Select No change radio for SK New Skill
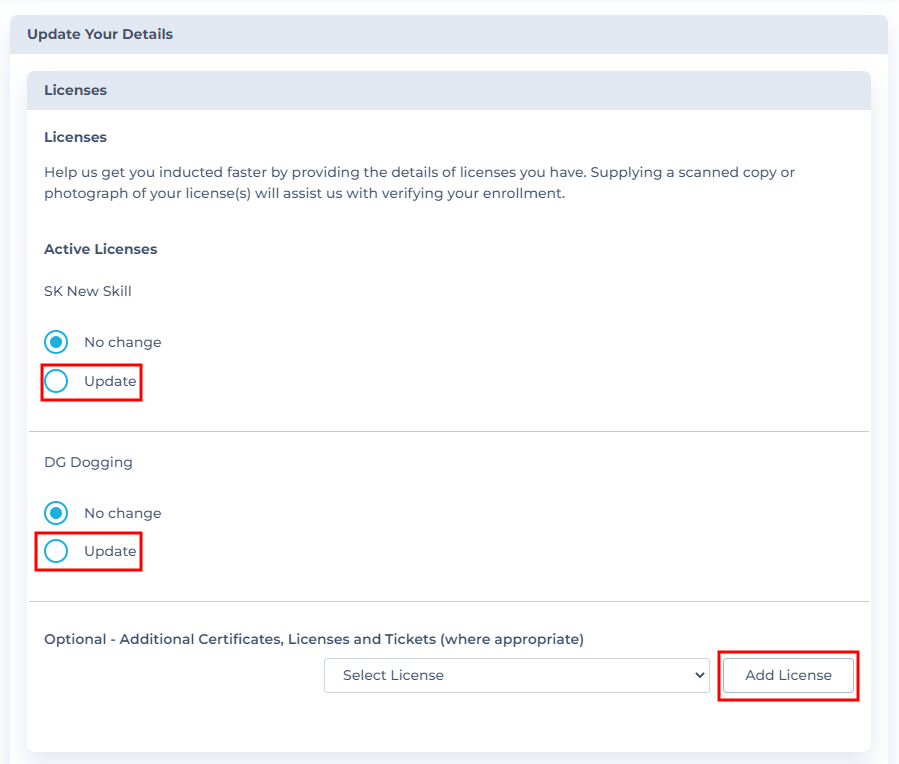This screenshot has height=764, width=899. [x=56, y=342]
